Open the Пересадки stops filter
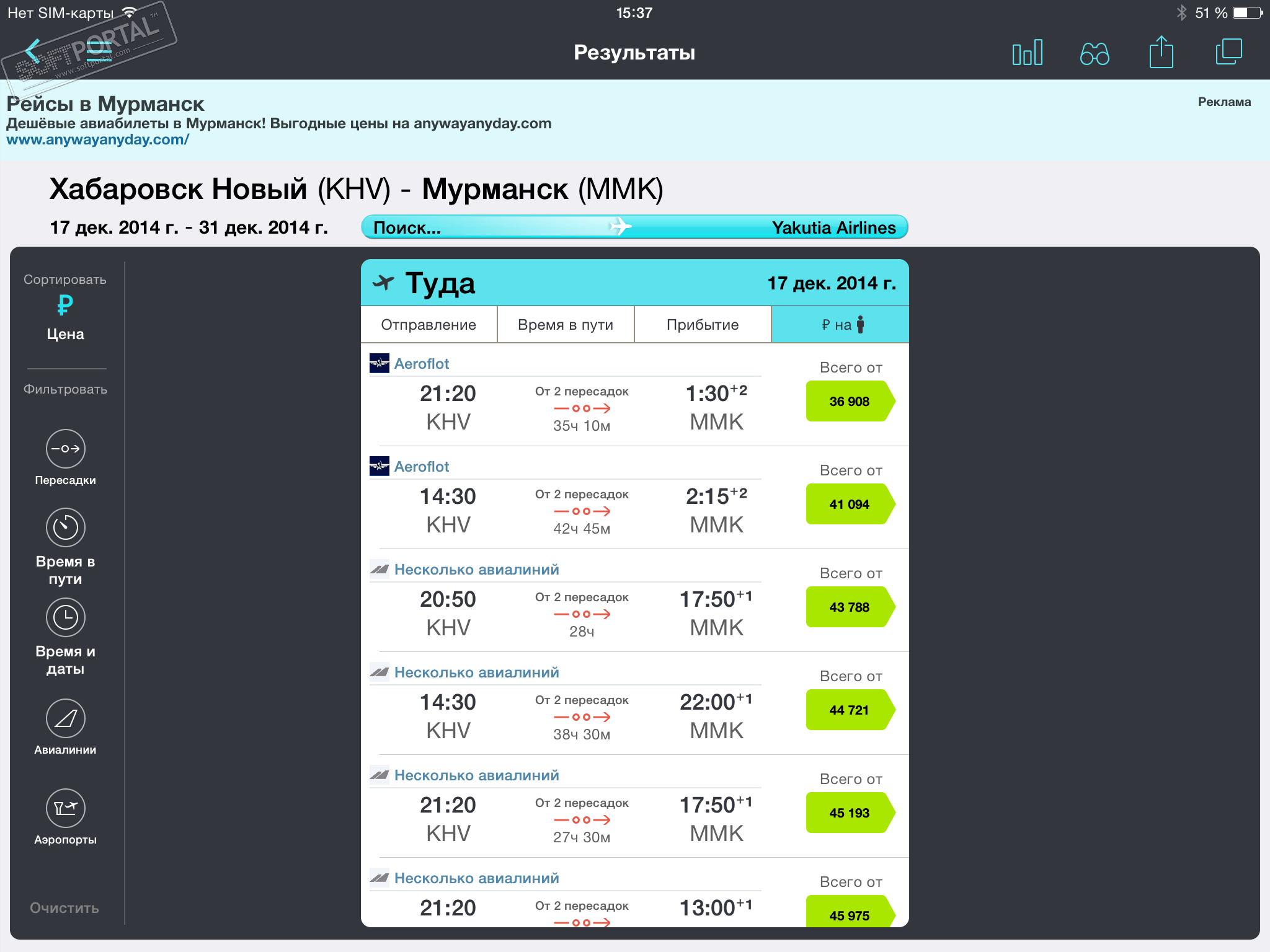Screen dimensions: 1270x952 pyautogui.click(x=65, y=449)
